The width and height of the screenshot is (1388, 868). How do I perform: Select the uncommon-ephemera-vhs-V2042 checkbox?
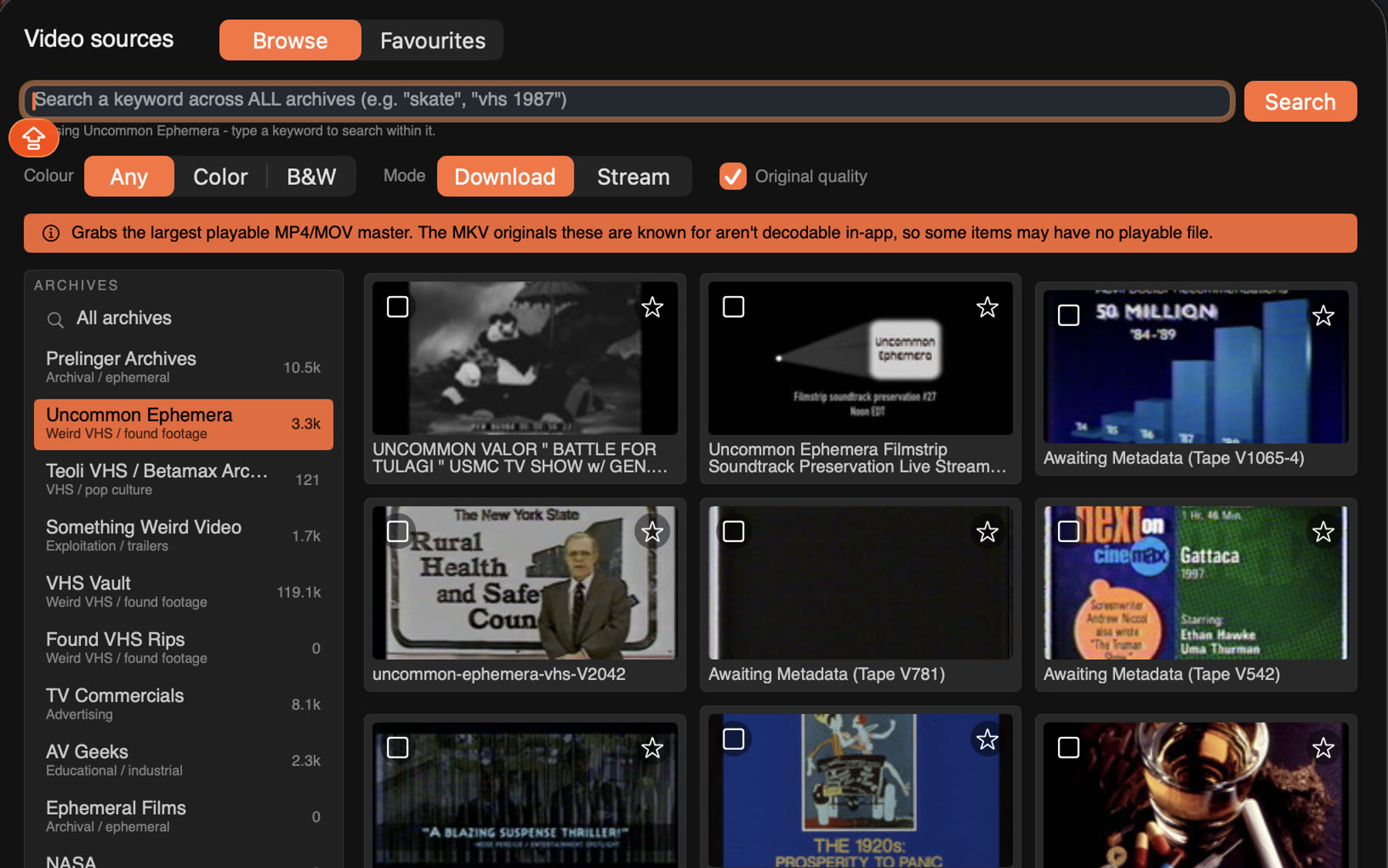[x=397, y=531]
